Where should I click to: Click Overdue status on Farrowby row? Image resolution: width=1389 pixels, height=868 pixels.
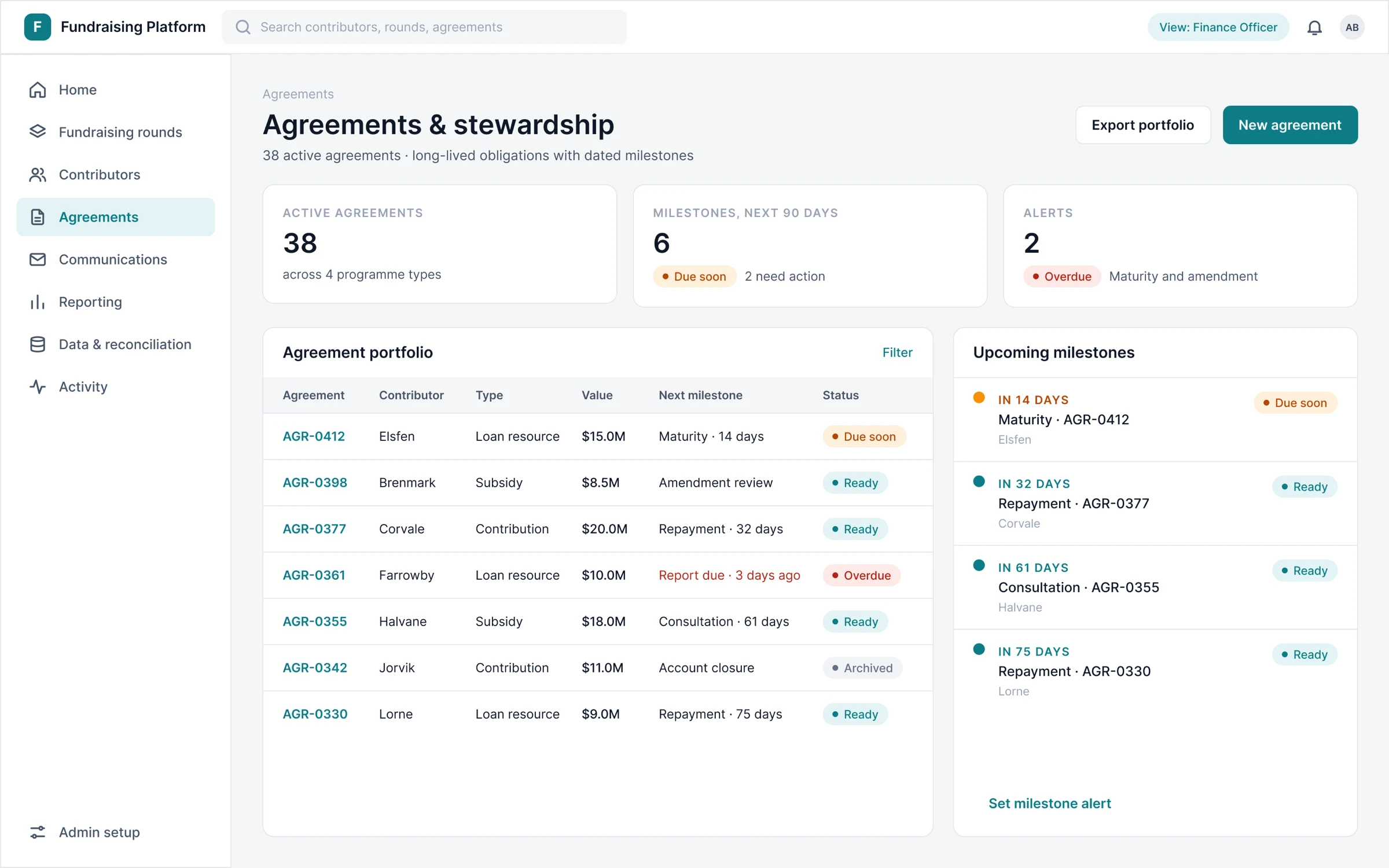click(x=861, y=575)
